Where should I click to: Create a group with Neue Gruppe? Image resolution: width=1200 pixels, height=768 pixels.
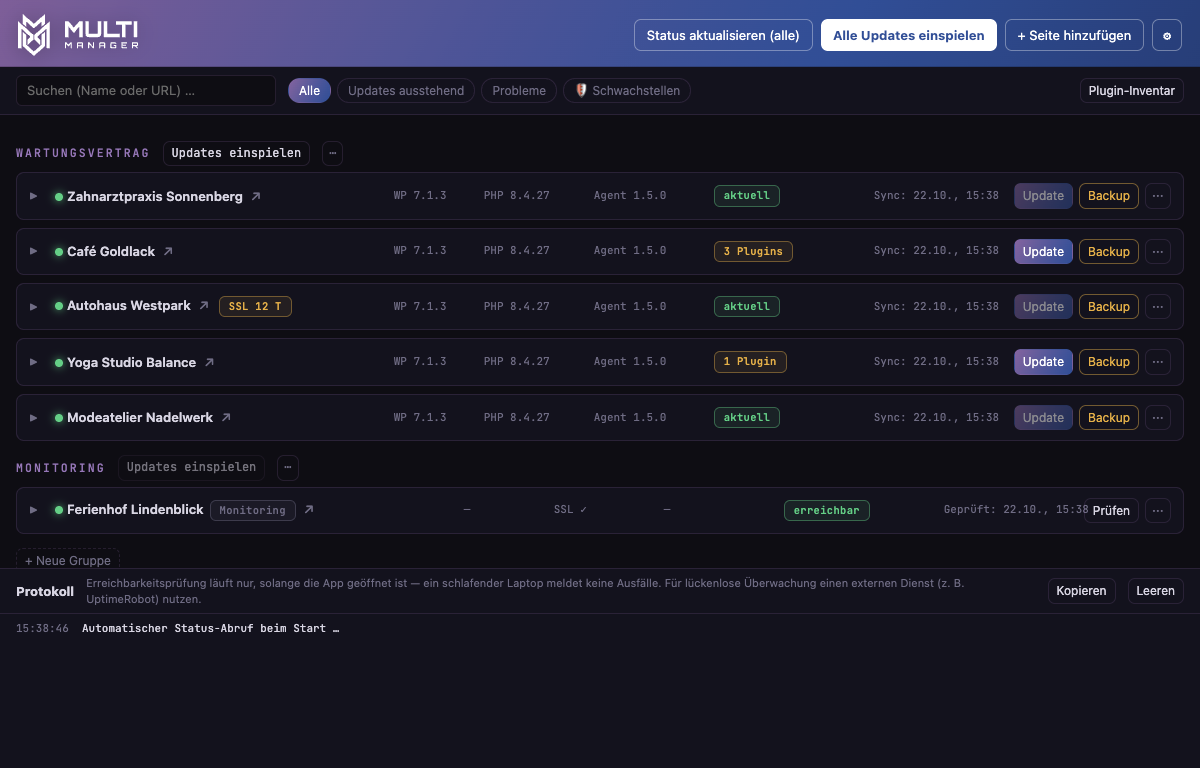(x=68, y=560)
